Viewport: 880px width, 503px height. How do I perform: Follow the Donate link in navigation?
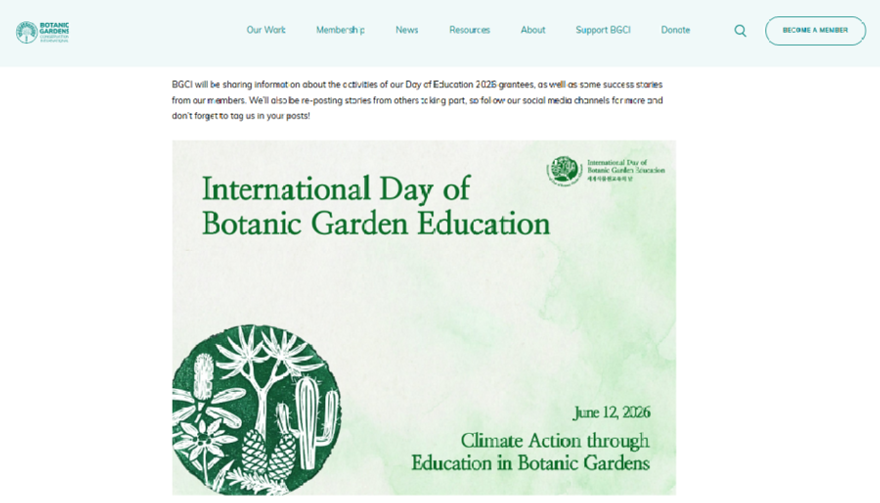(x=675, y=30)
